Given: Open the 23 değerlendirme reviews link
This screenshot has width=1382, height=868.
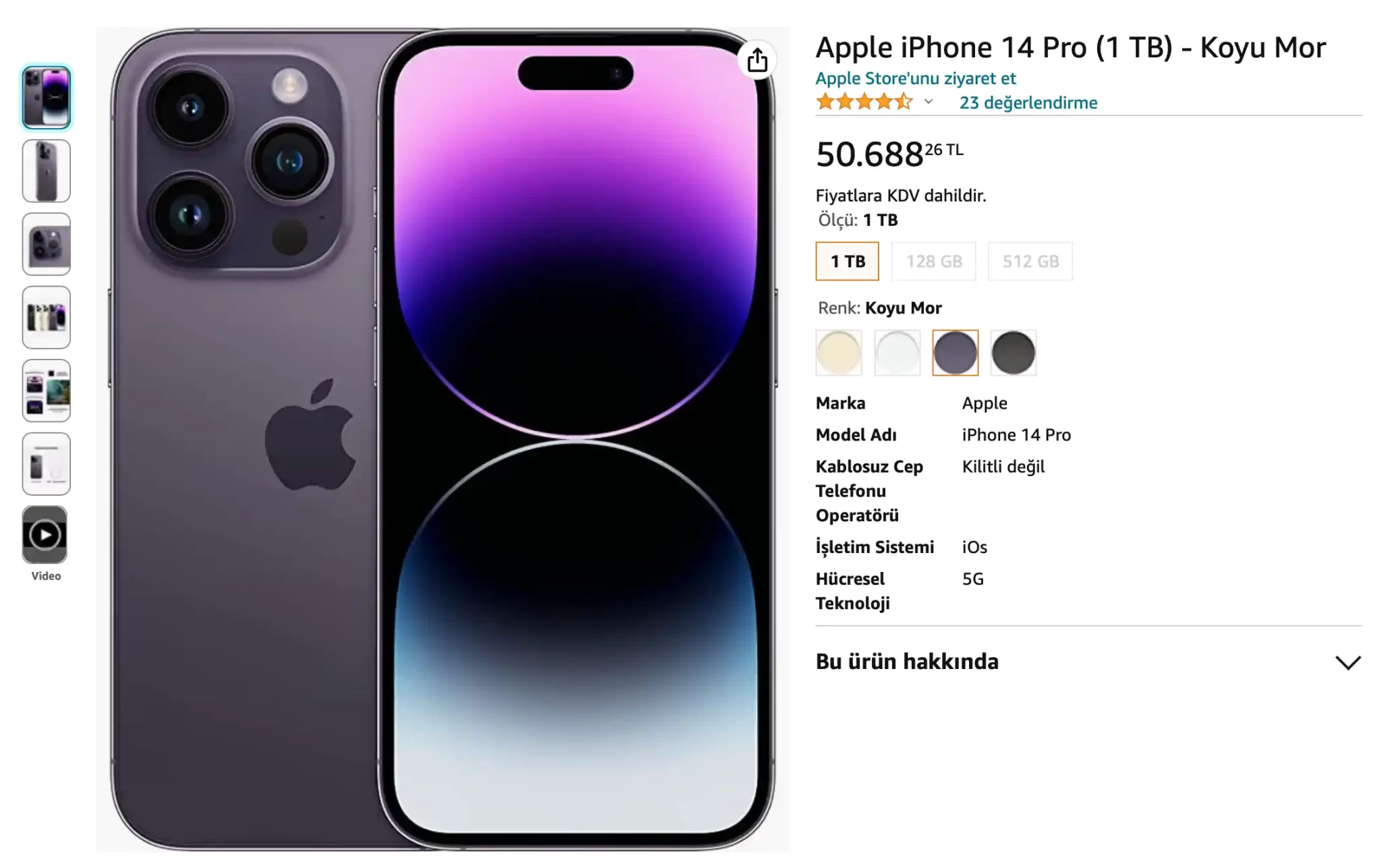Looking at the screenshot, I should tap(1028, 103).
